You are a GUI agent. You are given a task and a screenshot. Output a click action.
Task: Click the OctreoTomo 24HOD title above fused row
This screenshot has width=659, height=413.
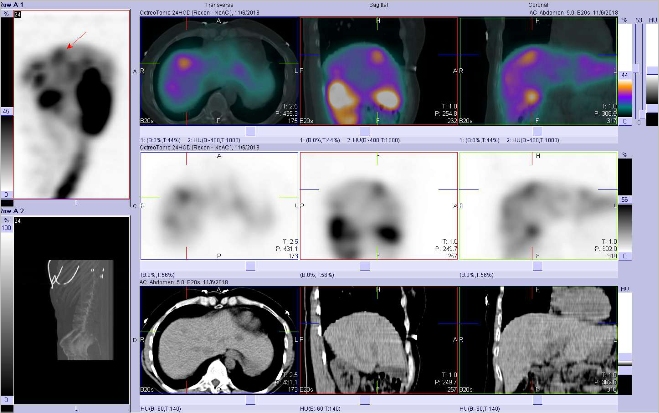coord(200,13)
